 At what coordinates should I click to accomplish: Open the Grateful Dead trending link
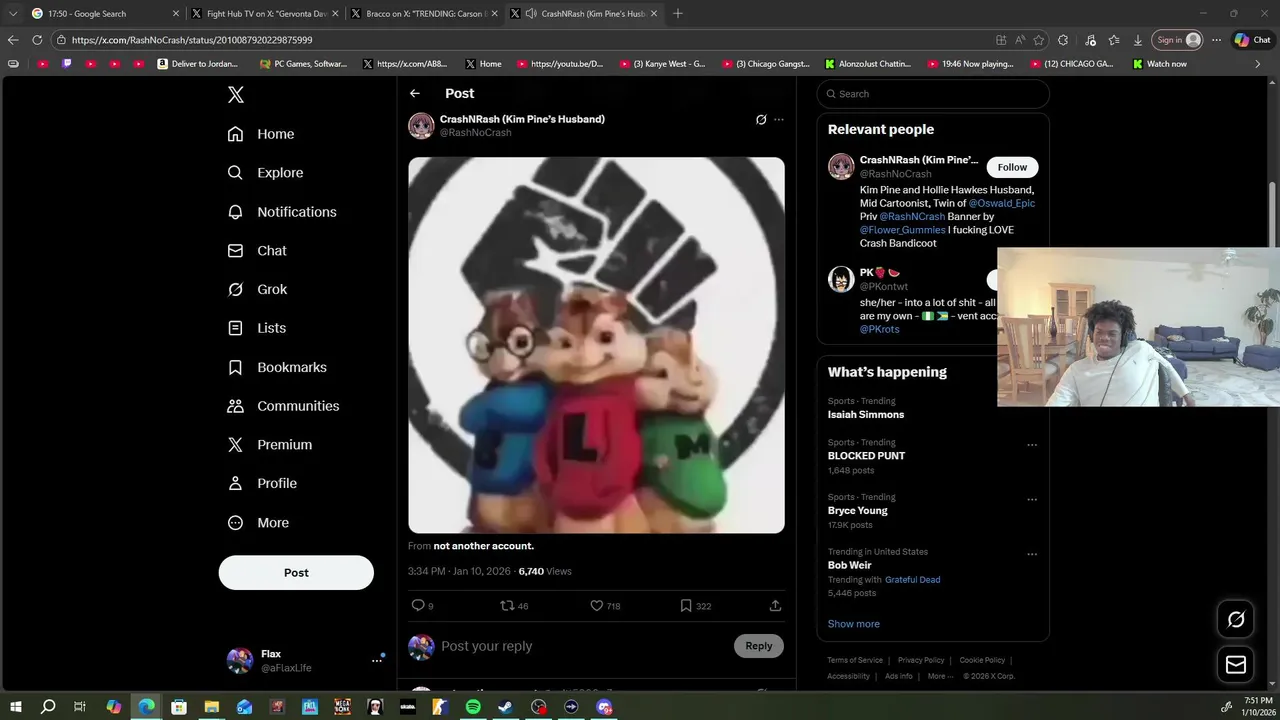coord(912,580)
